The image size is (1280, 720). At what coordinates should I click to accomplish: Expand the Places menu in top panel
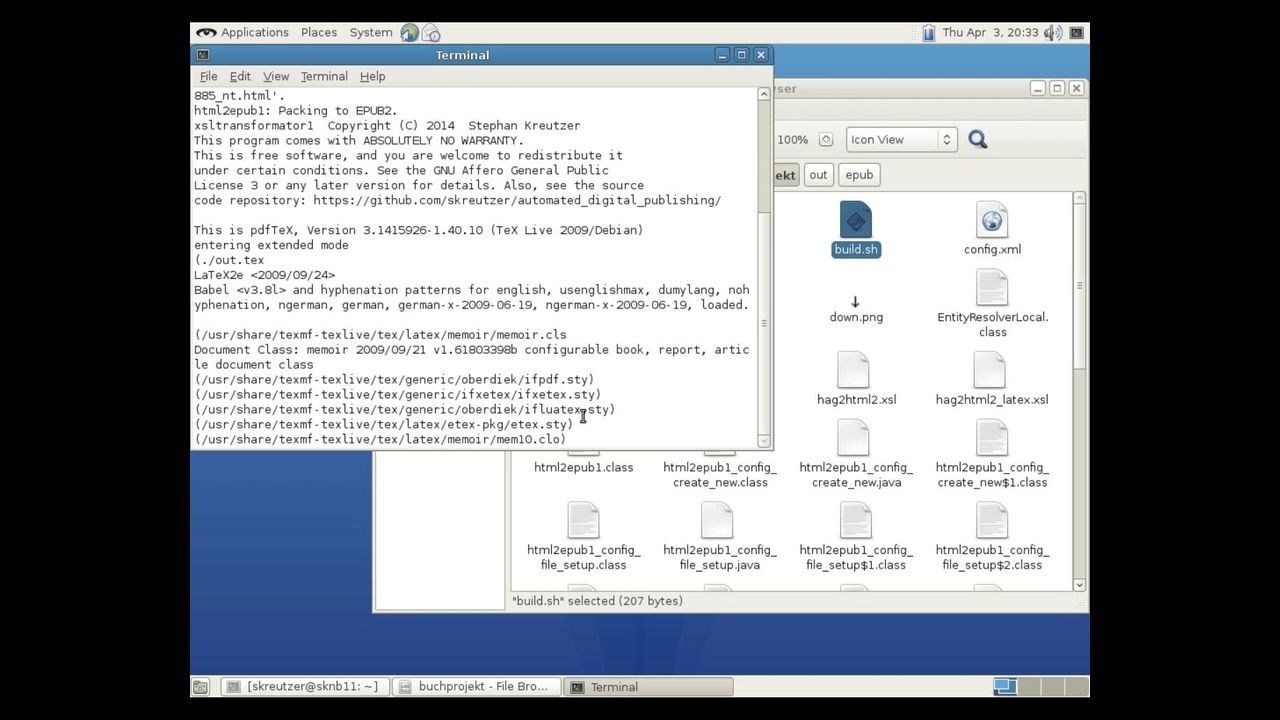point(319,33)
